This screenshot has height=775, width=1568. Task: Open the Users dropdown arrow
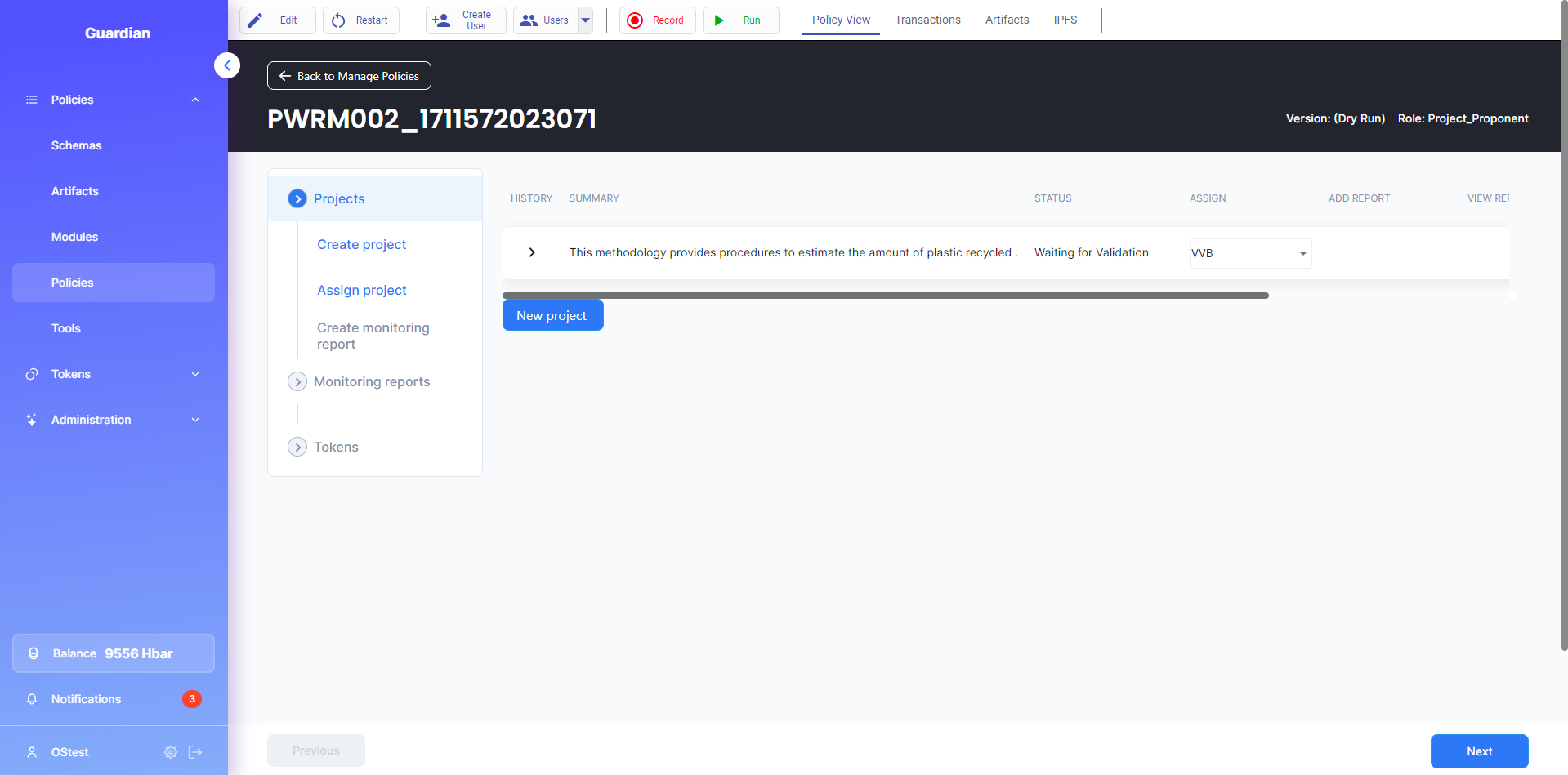pyautogui.click(x=586, y=20)
